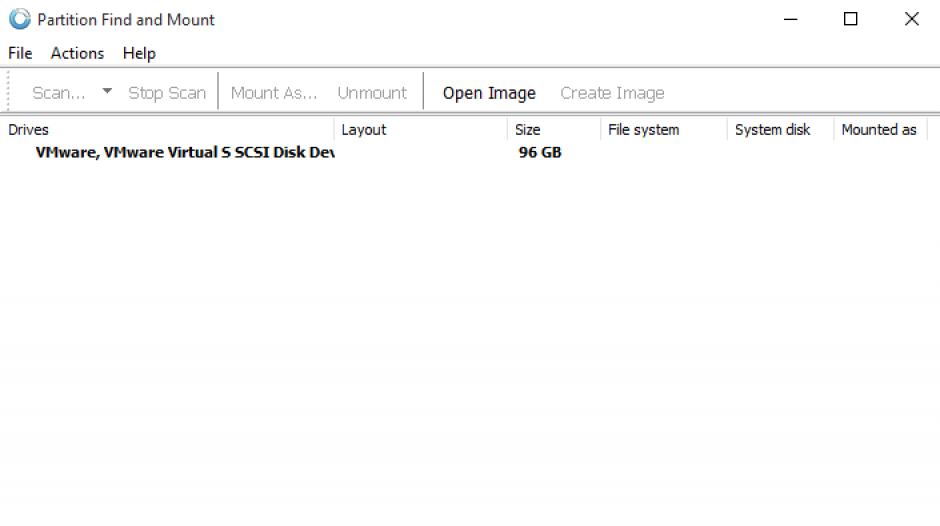Click Unmount in the toolbar
This screenshot has width=940, height=526.
coord(372,93)
